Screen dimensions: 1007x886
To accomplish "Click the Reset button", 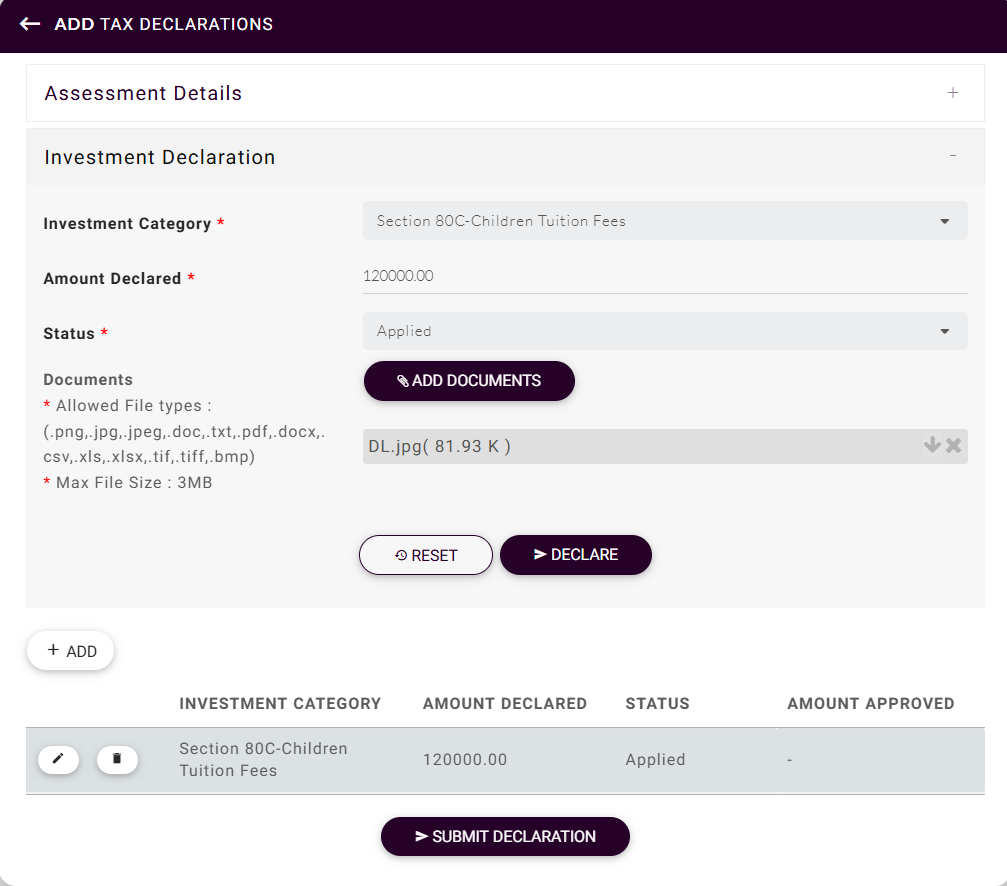I will tap(426, 555).
